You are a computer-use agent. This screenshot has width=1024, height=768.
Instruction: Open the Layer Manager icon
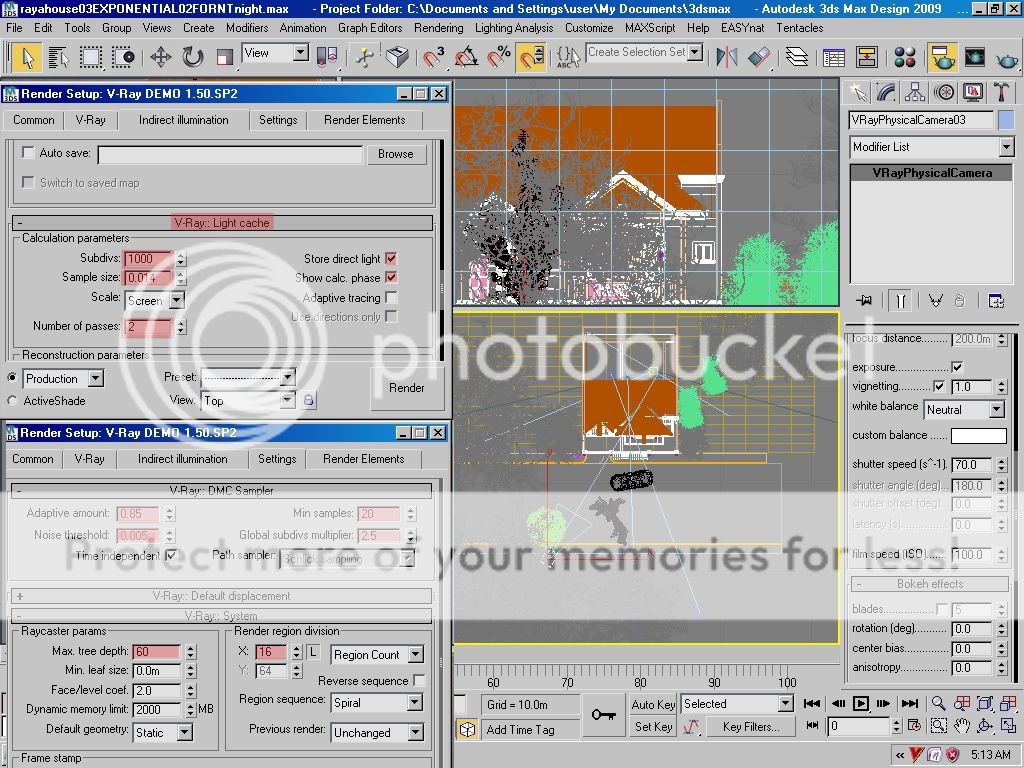pyautogui.click(x=796, y=57)
